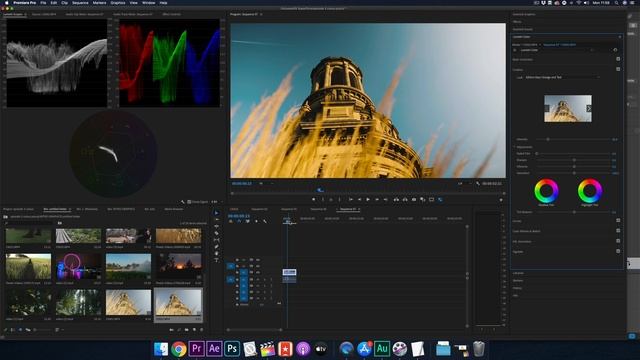
Task: Click the Extract button in Program monitor
Action: [x=405, y=200]
